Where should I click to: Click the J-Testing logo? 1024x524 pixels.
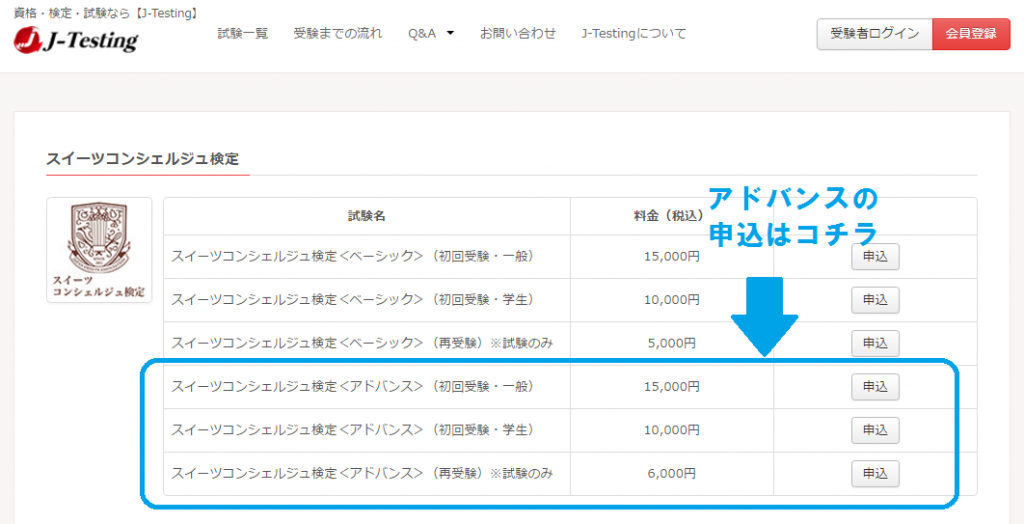tap(76, 41)
